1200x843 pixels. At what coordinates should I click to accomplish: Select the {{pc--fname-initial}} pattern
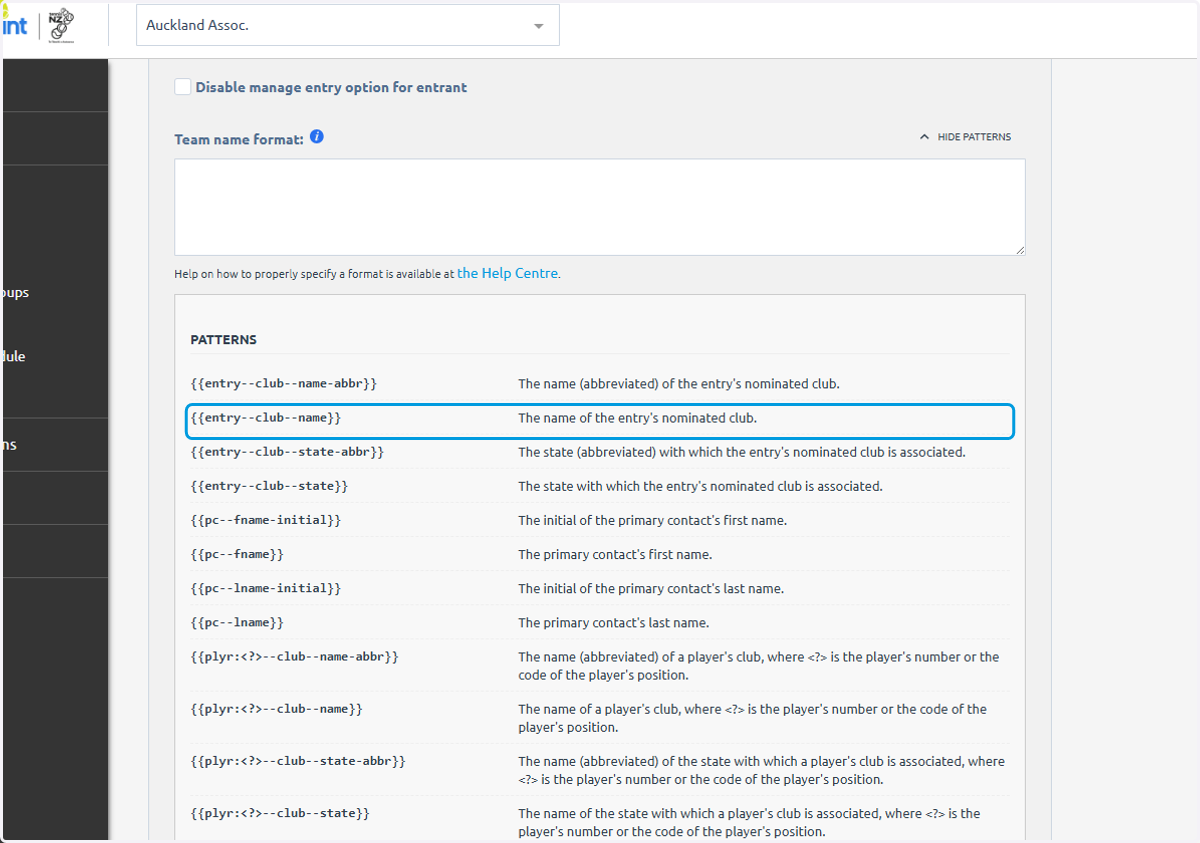pos(266,520)
